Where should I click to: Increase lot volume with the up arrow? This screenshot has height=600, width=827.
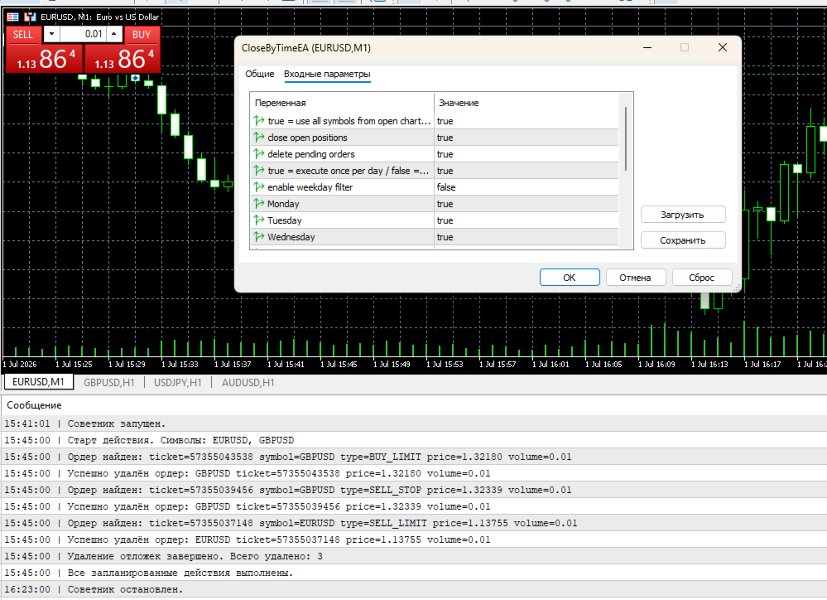tap(114, 34)
